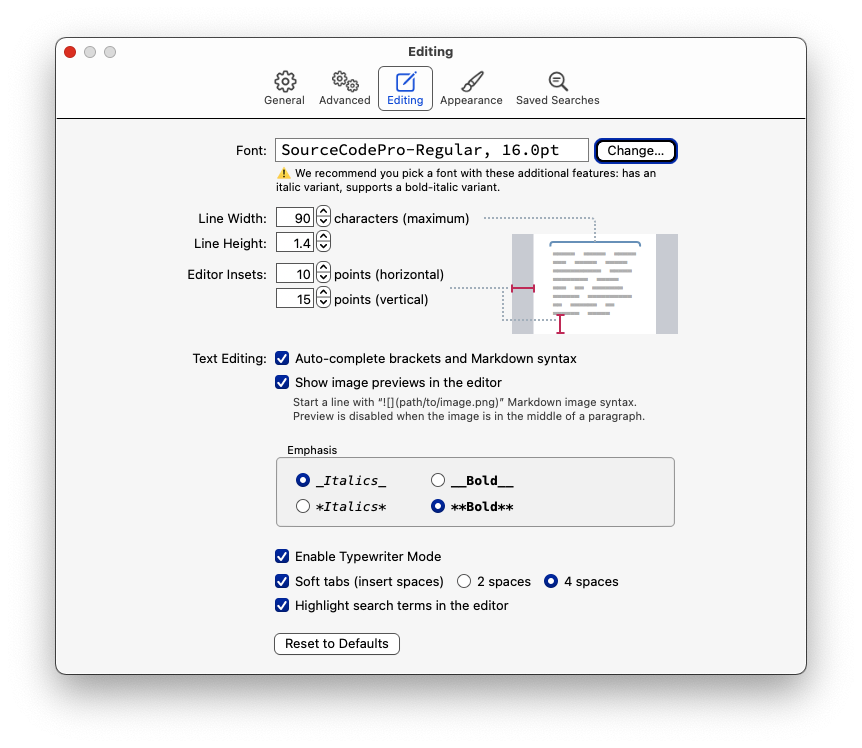Switch to the Advanced settings pane
Screen dimensions: 862x748
pyautogui.click(x=344, y=88)
